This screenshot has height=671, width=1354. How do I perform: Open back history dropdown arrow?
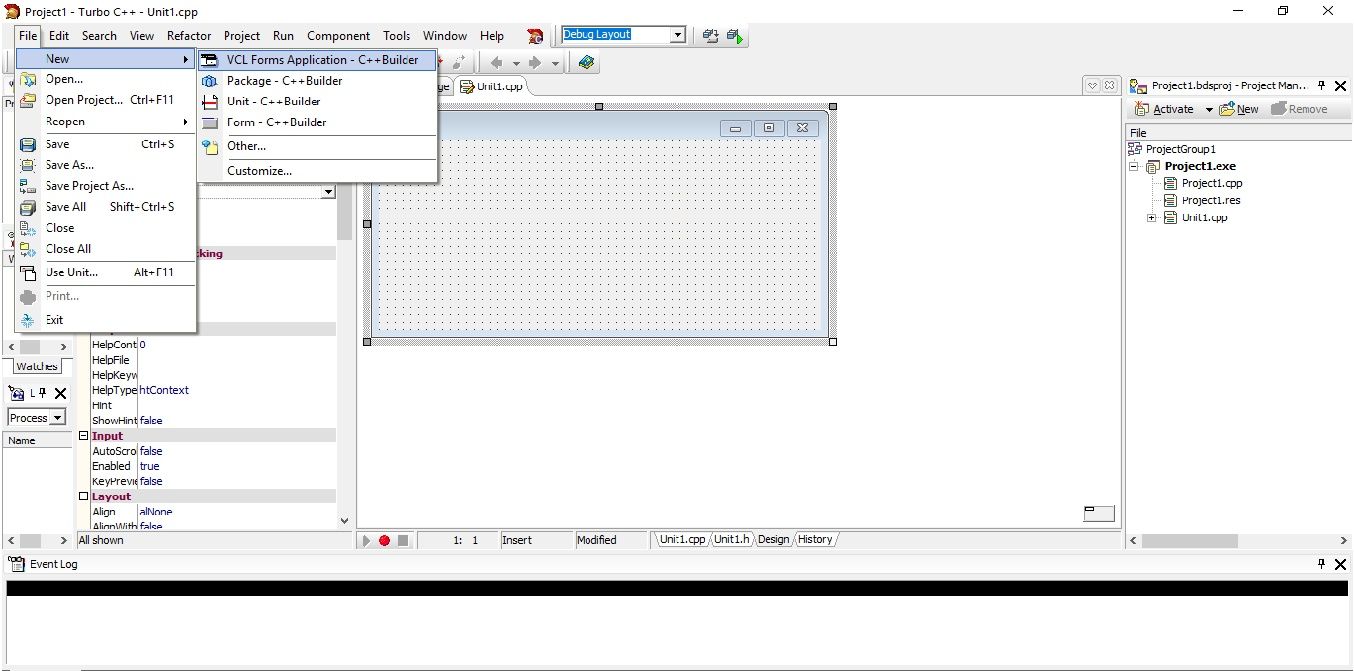click(x=516, y=63)
